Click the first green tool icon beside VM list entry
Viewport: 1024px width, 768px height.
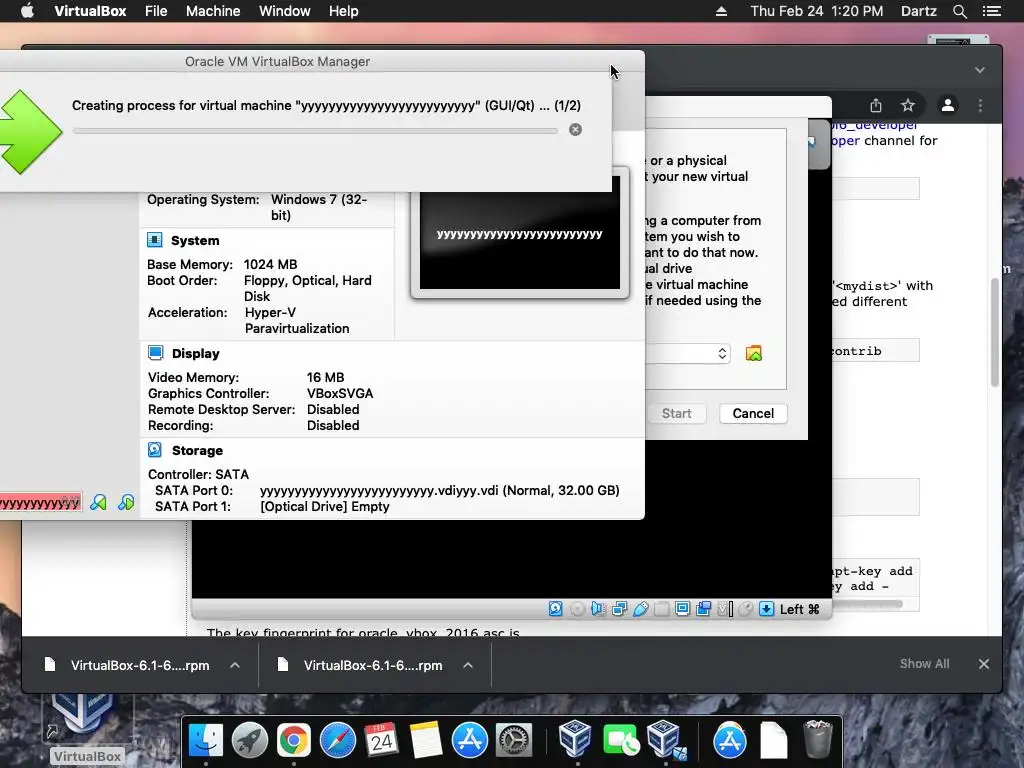tap(98, 502)
